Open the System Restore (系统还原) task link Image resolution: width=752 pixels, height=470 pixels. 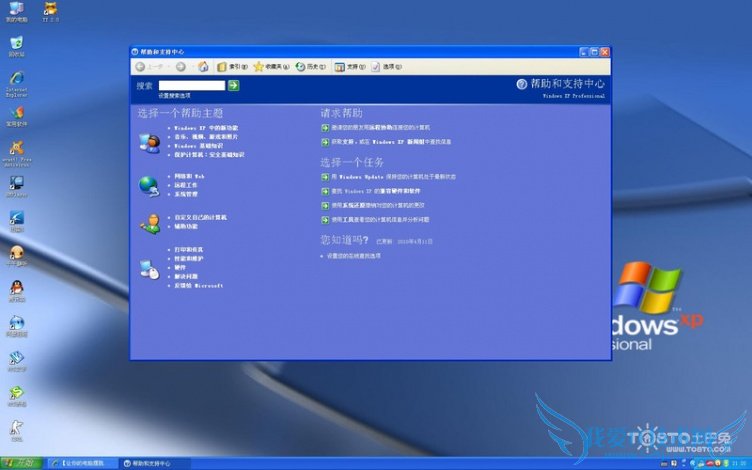click(378, 205)
